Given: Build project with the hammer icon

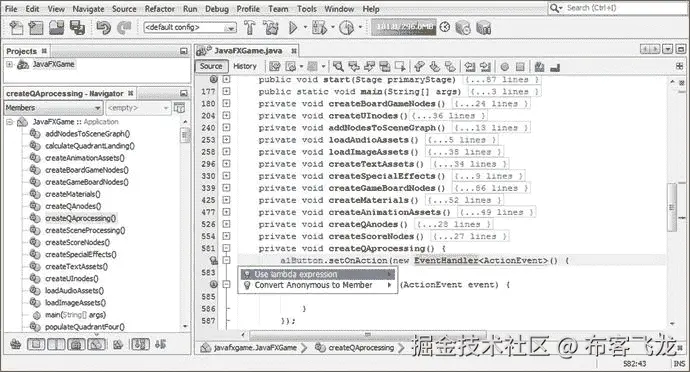Looking at the screenshot, I should pyautogui.click(x=250, y=28).
